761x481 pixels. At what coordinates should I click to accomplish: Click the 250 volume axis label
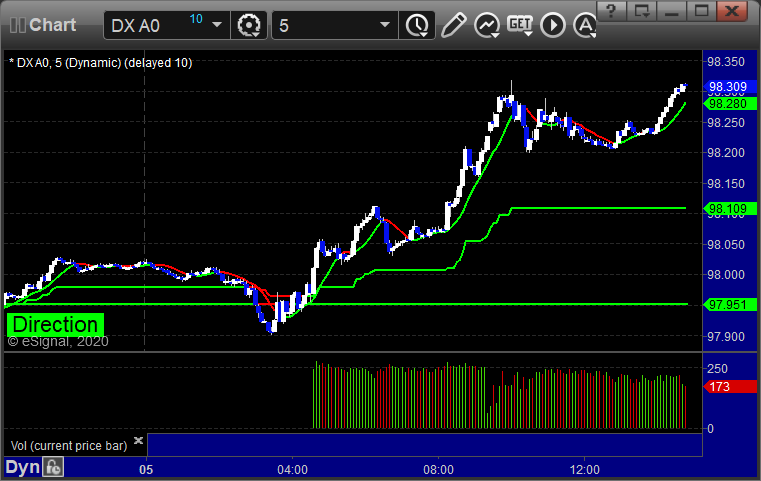(x=717, y=368)
